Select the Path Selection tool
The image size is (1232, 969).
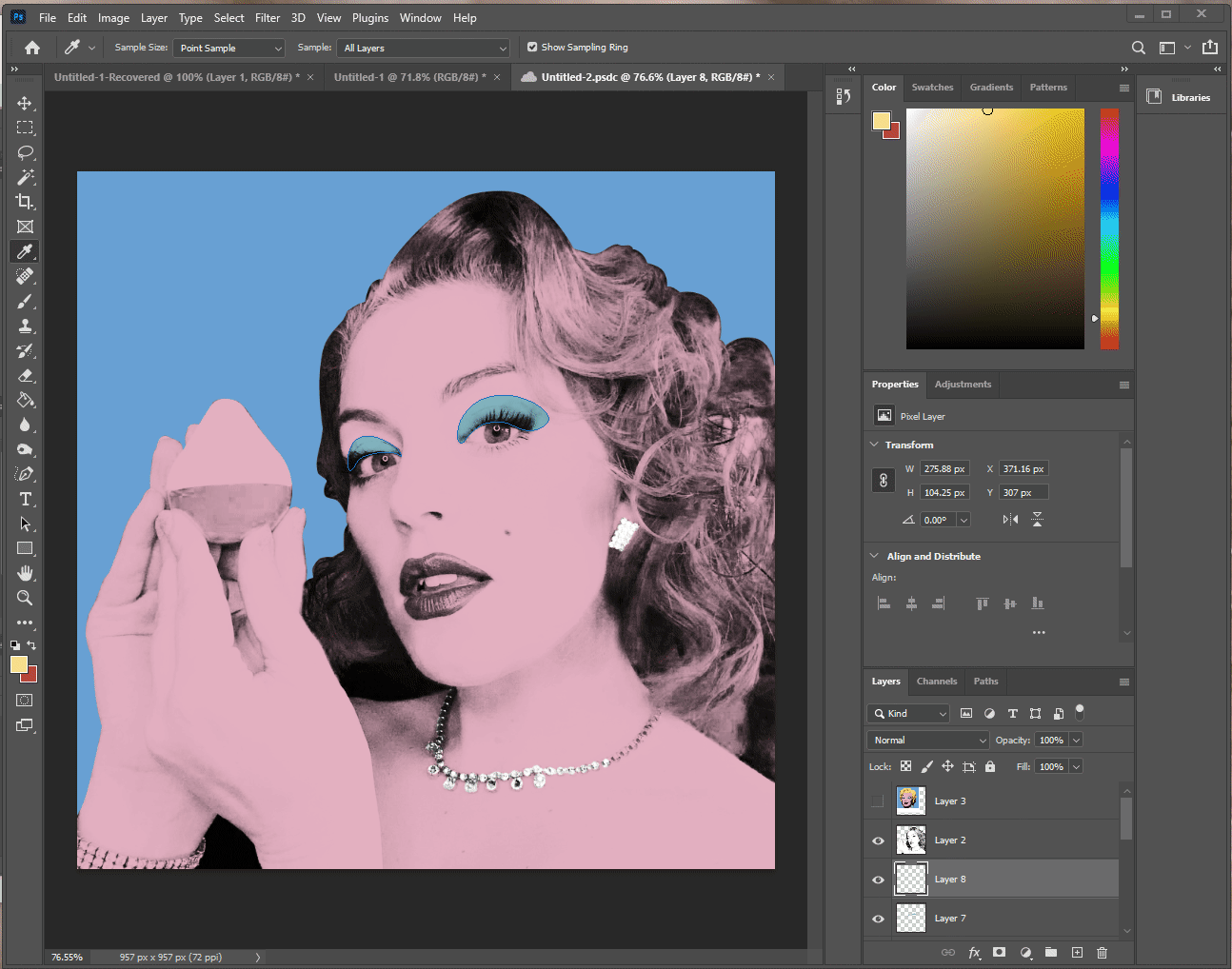click(25, 524)
